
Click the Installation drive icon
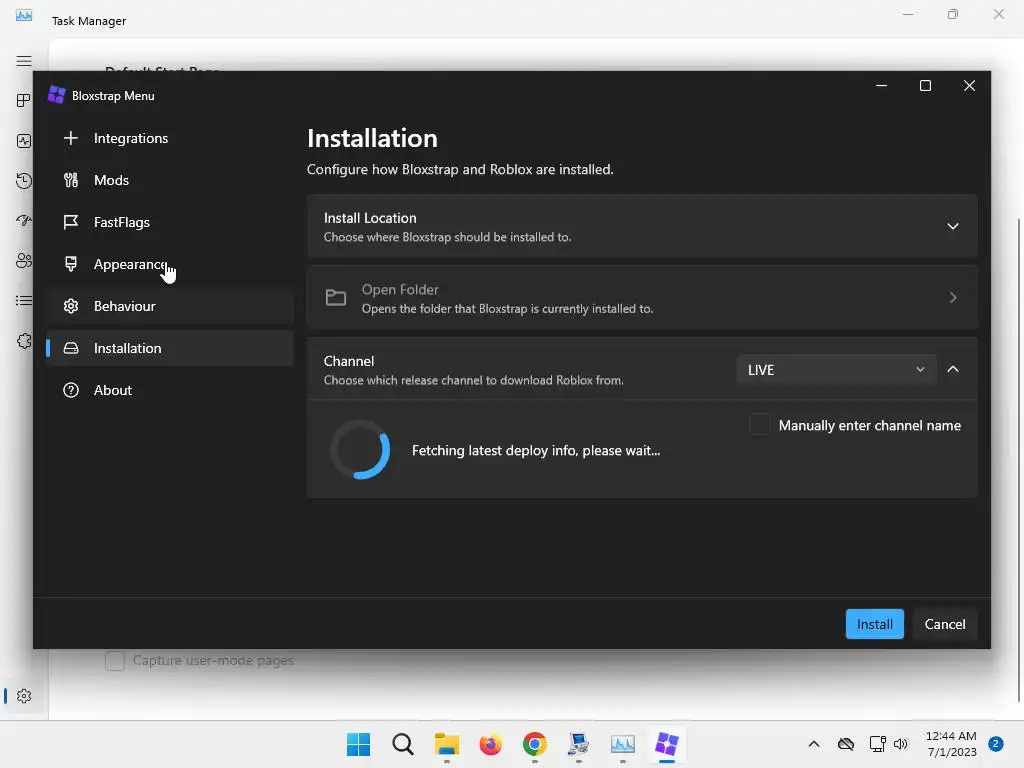[x=71, y=348]
